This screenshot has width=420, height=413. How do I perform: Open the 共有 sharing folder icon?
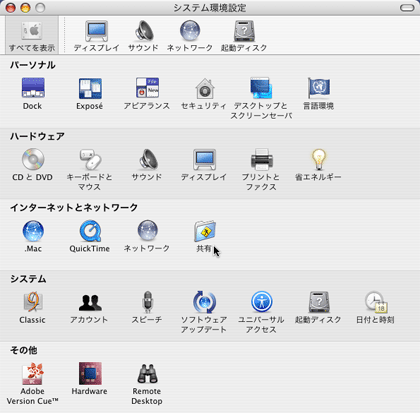(x=205, y=231)
